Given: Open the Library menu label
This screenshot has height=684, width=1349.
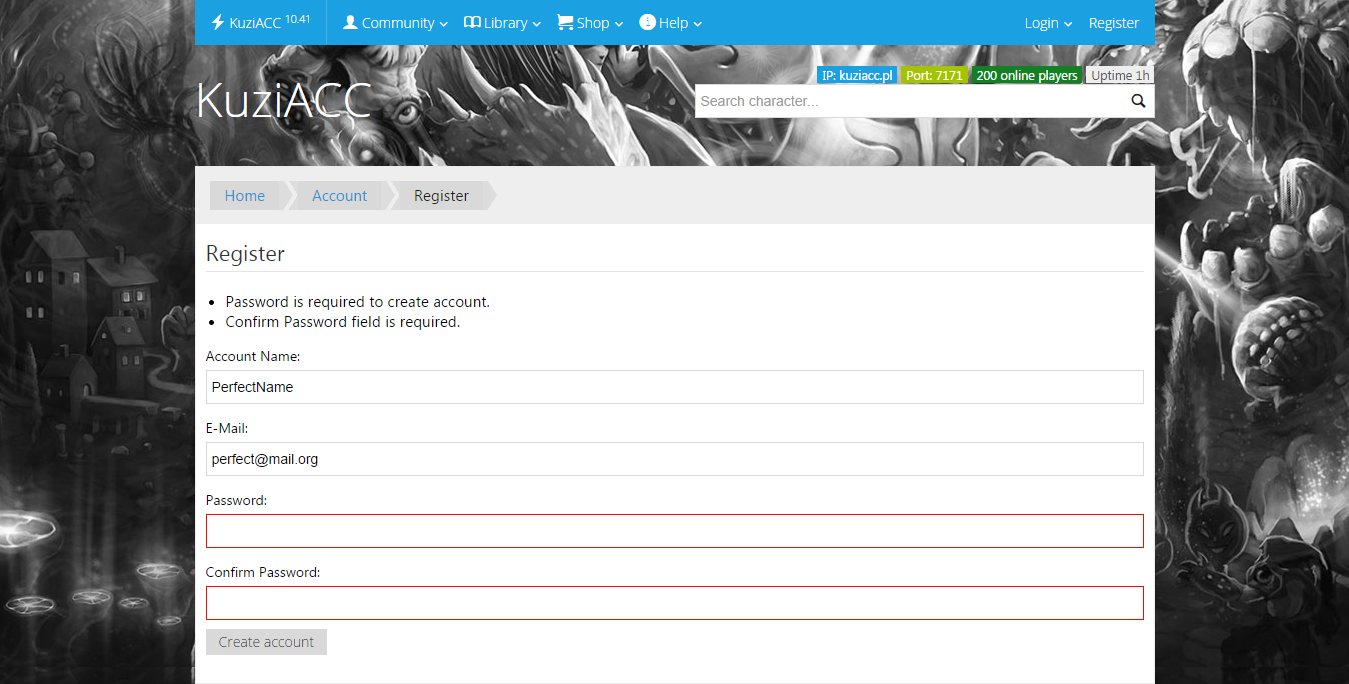Looking at the screenshot, I should click(505, 23).
